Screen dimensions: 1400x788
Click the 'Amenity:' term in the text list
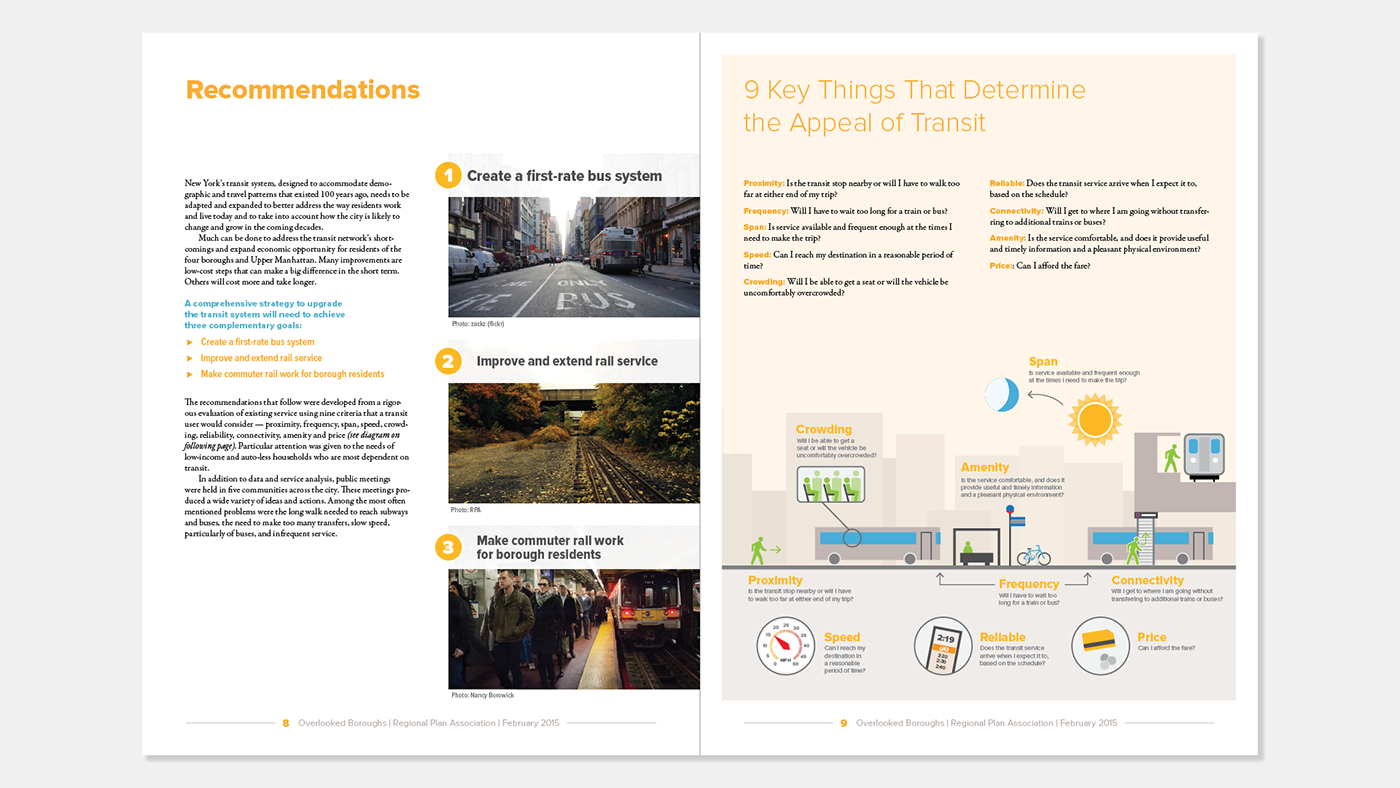click(x=1008, y=238)
